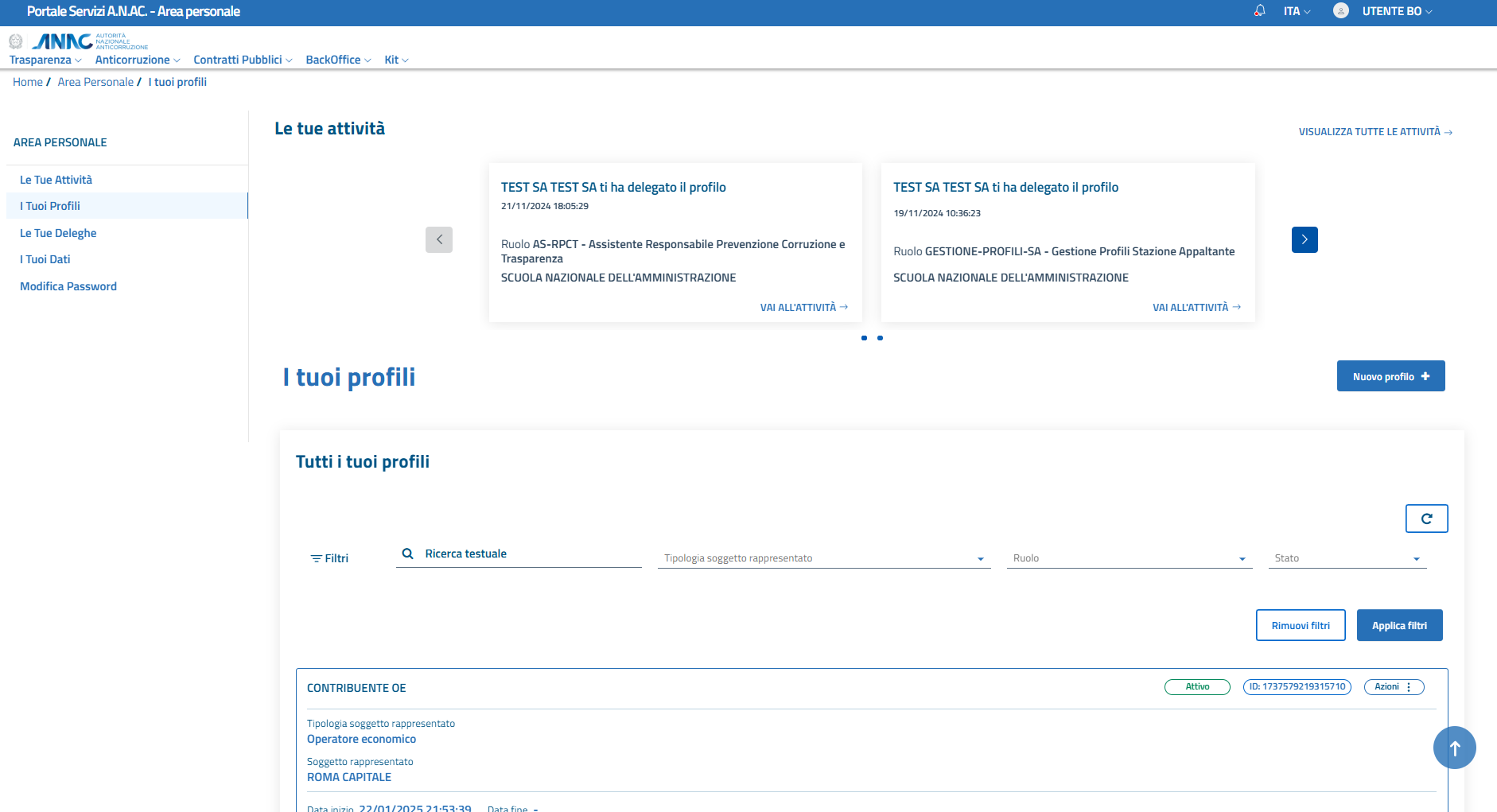Expand the Ruolo filter dropdown
1497x812 pixels.
click(x=1129, y=558)
